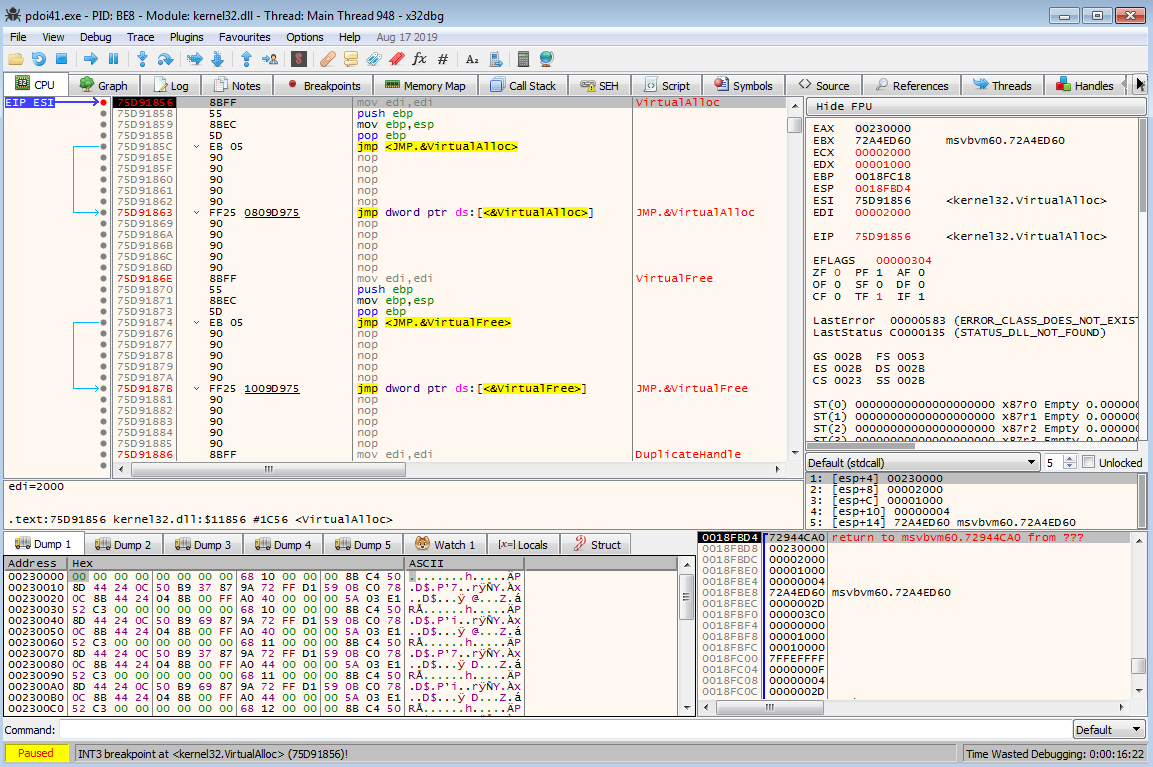Collapse the jump at address 75D9185C
1153x767 pixels.
[196, 147]
